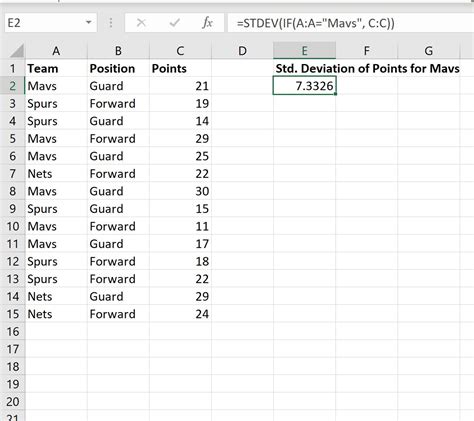Click into the Name Box showing E2

(x=45, y=23)
